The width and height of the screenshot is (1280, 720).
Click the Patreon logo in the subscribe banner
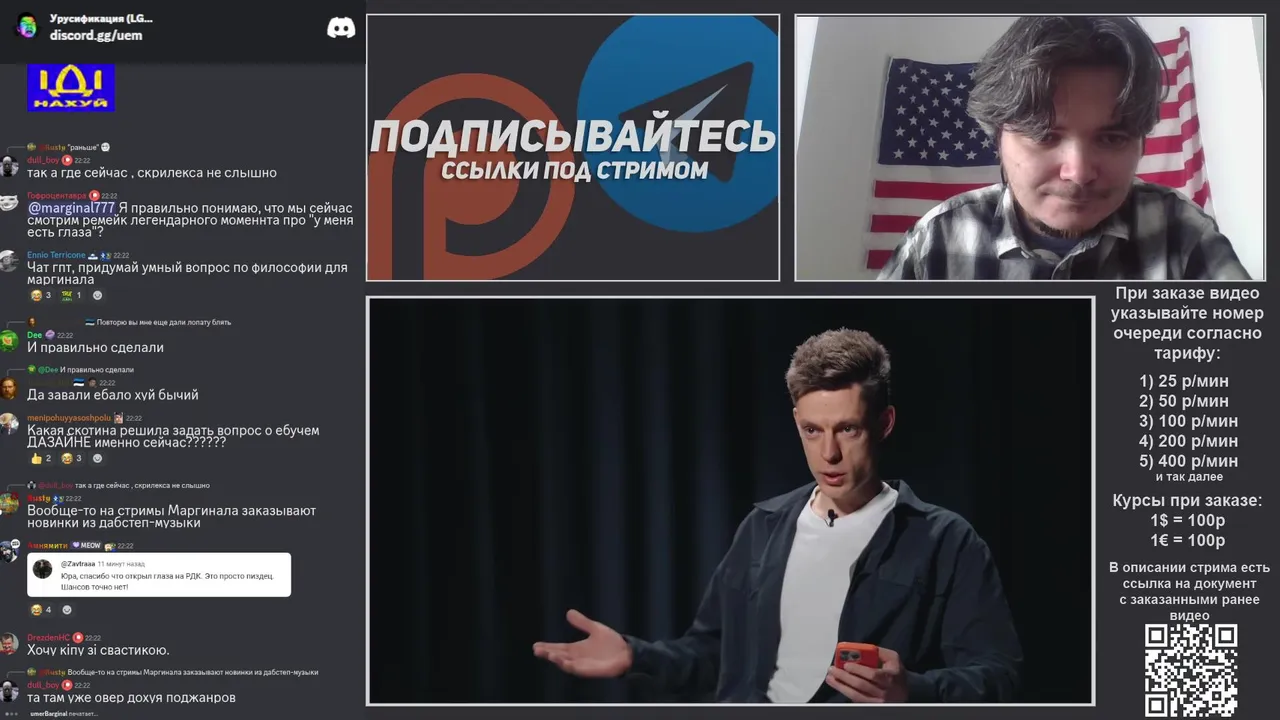click(x=470, y=178)
